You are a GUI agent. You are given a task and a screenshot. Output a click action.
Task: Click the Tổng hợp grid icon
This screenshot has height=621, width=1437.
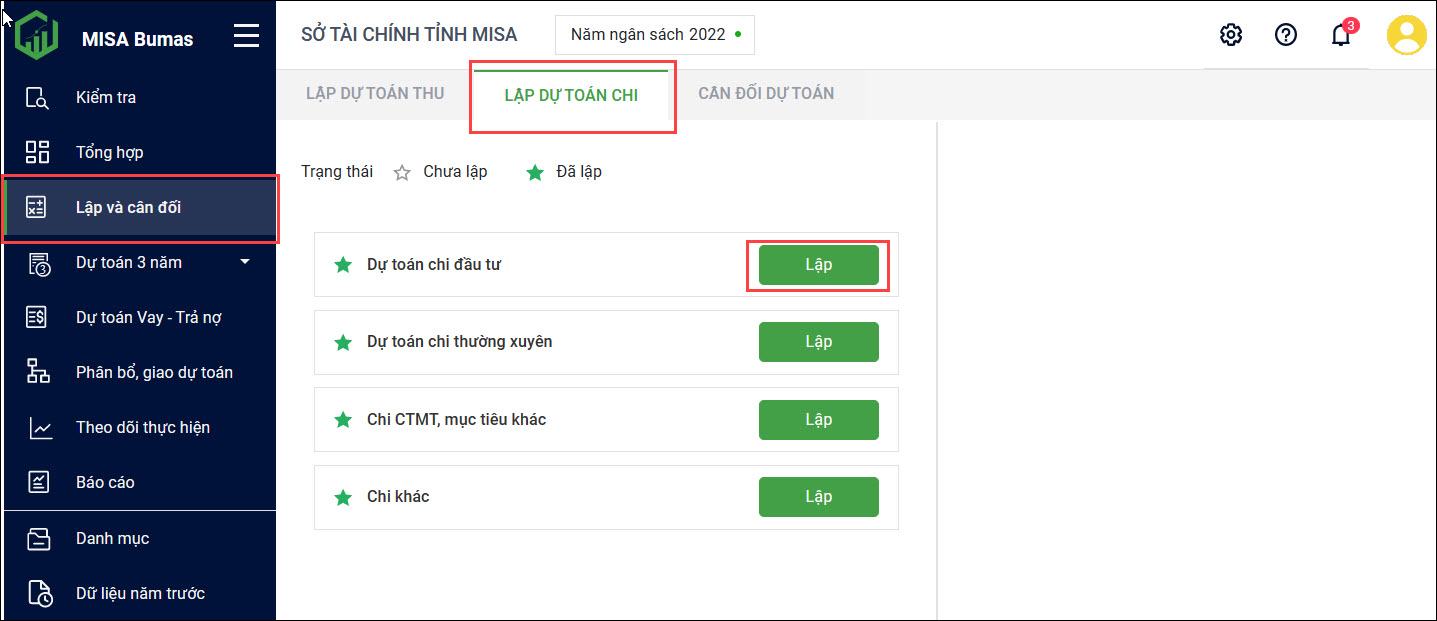click(37, 152)
